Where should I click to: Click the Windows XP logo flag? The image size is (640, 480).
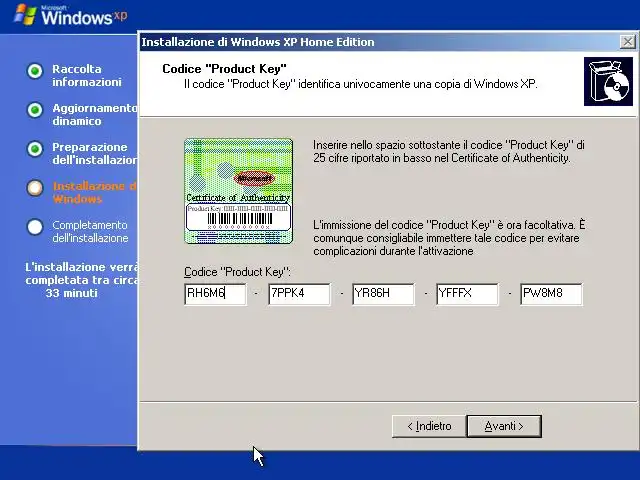(25, 15)
